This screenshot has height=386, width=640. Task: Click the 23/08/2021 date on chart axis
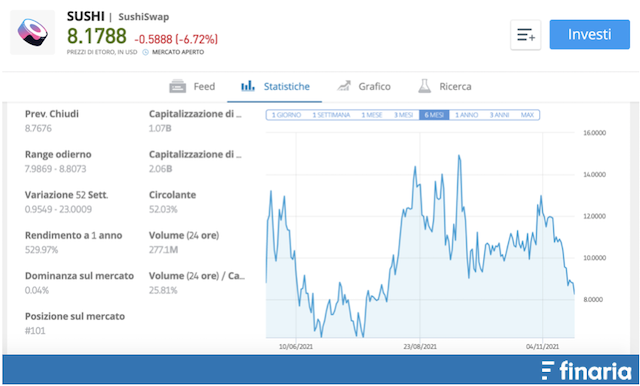tap(420, 347)
